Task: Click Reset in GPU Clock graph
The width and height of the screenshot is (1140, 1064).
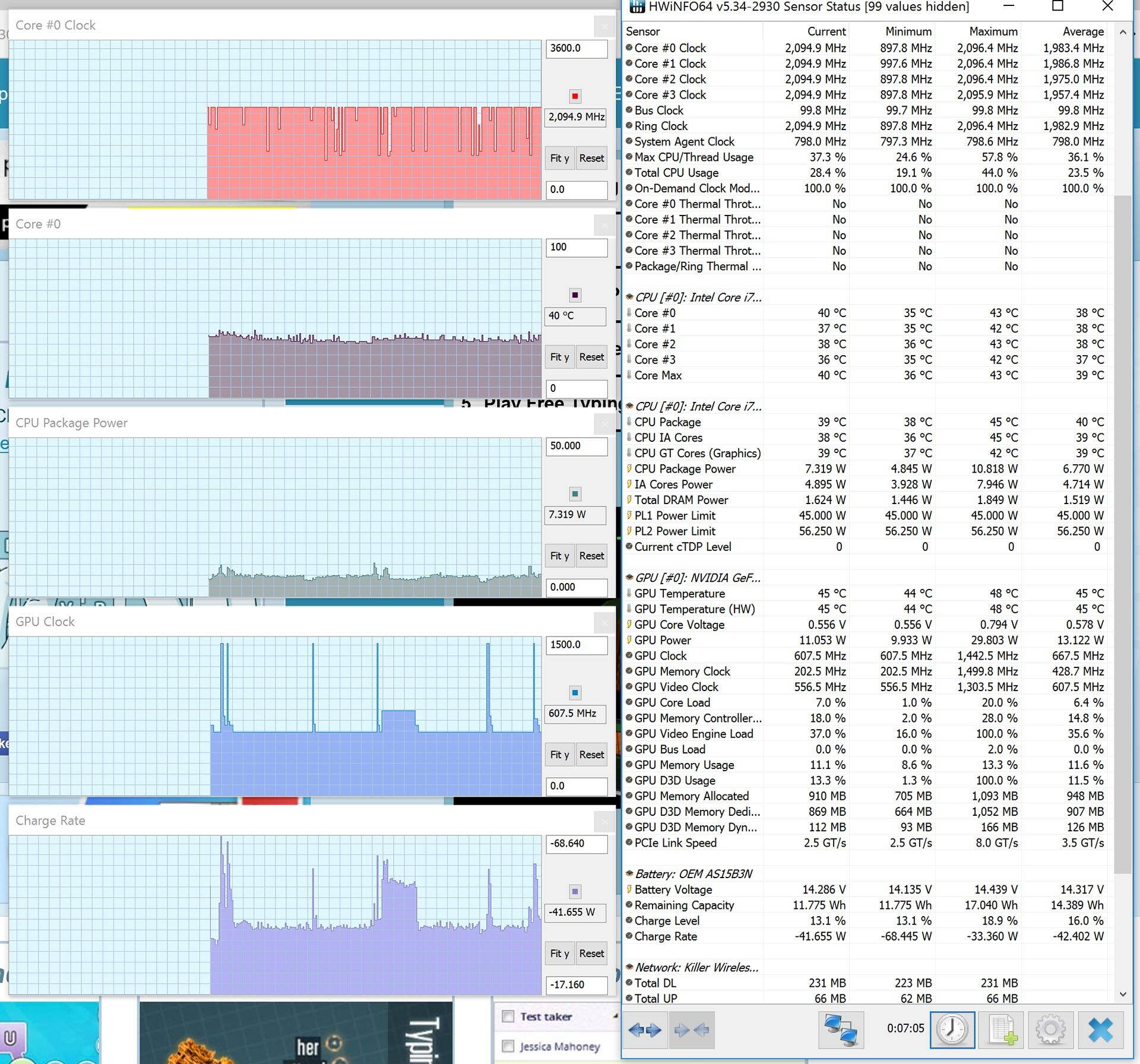Action: pyautogui.click(x=591, y=755)
